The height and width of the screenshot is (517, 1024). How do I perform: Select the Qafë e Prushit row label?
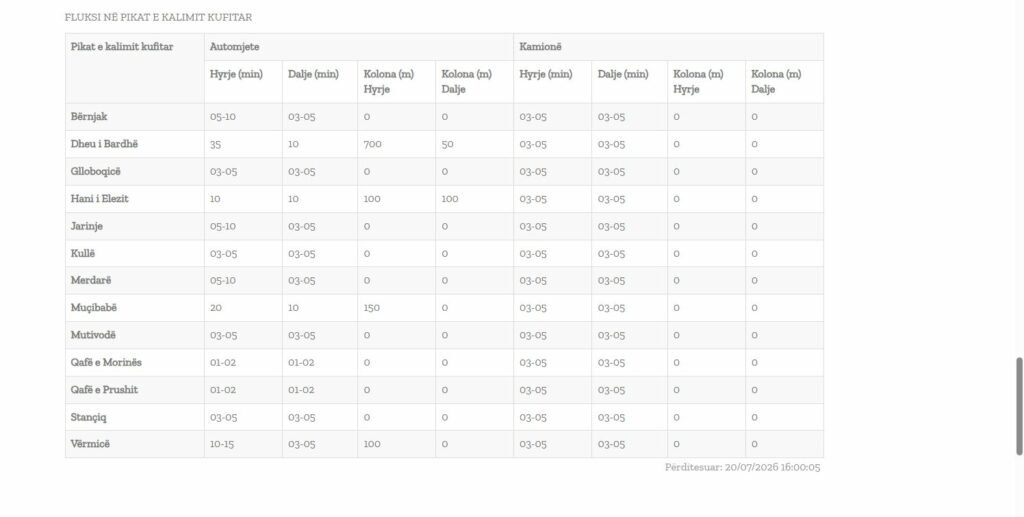(x=104, y=390)
